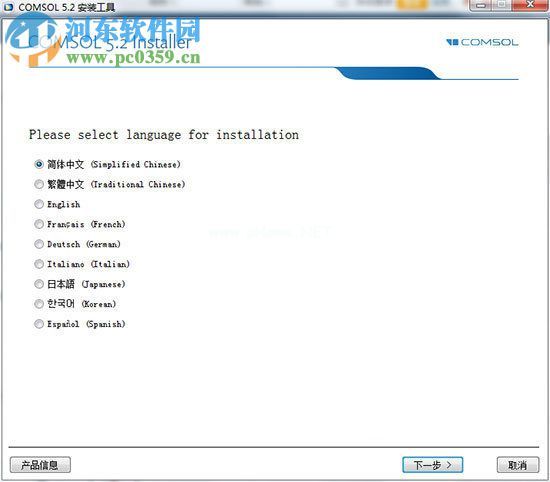Click the 取消 (Cancel) button
Viewport: 550px width, 482px height.
(518, 465)
